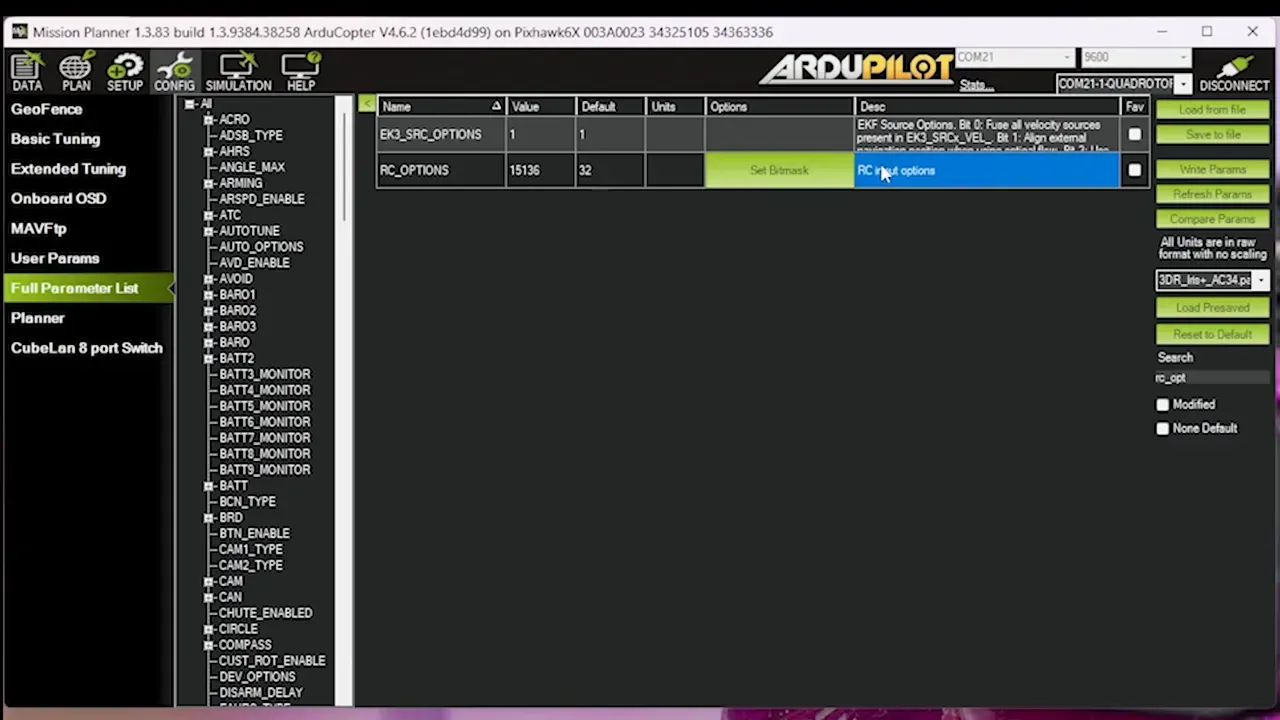Open the HELP screen
This screenshot has height=720, width=1280.
301,71
